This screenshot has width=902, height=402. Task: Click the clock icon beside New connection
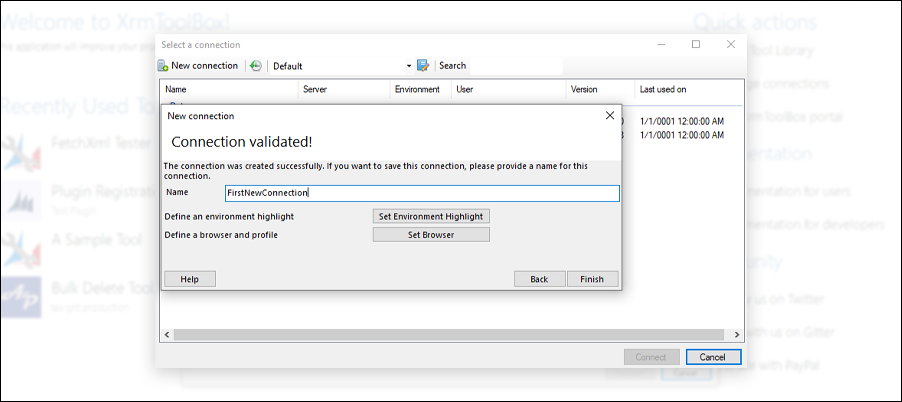[x=256, y=66]
